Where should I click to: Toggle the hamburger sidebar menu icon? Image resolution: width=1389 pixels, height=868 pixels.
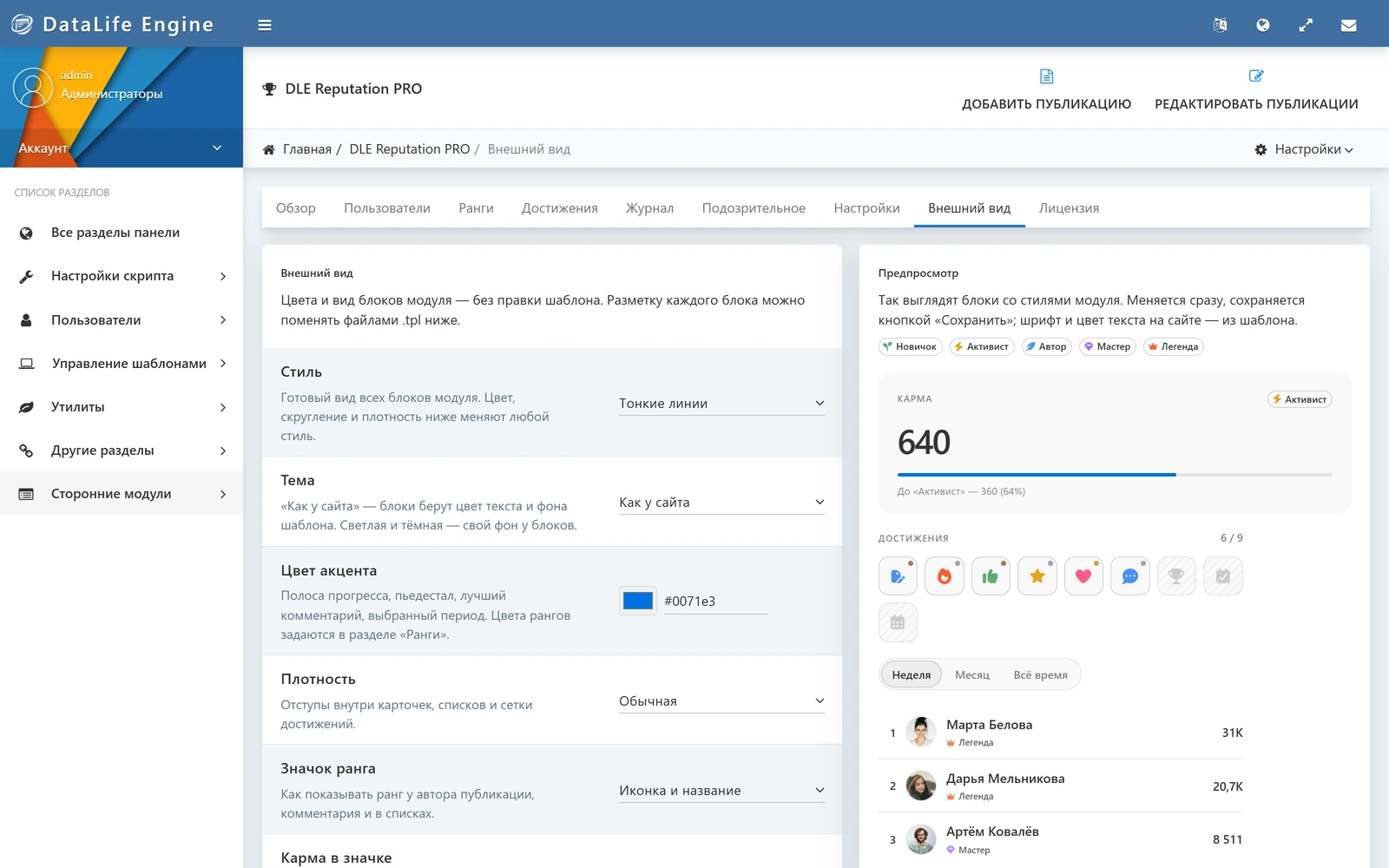click(x=265, y=25)
